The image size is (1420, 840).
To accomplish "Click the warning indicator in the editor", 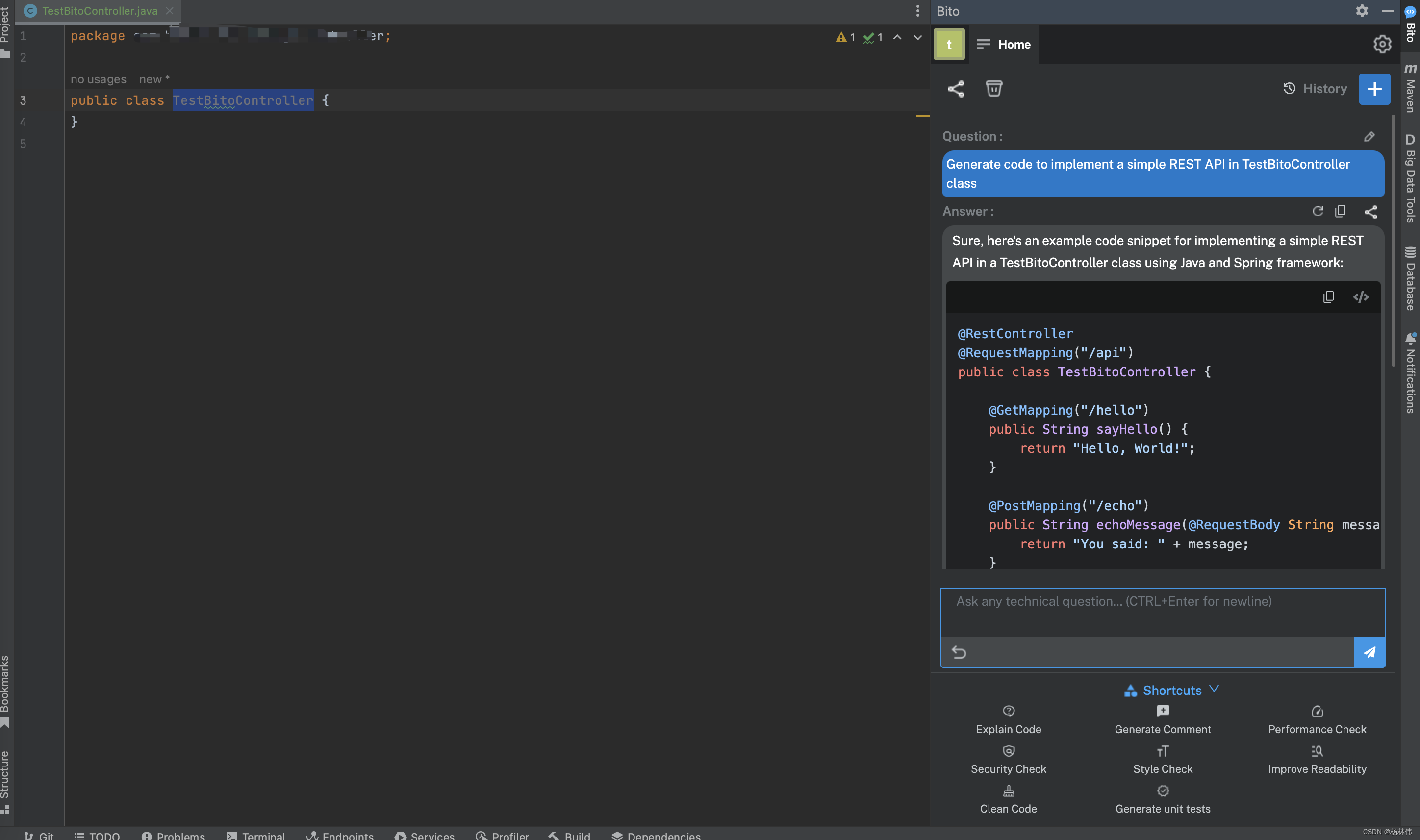I will (845, 37).
